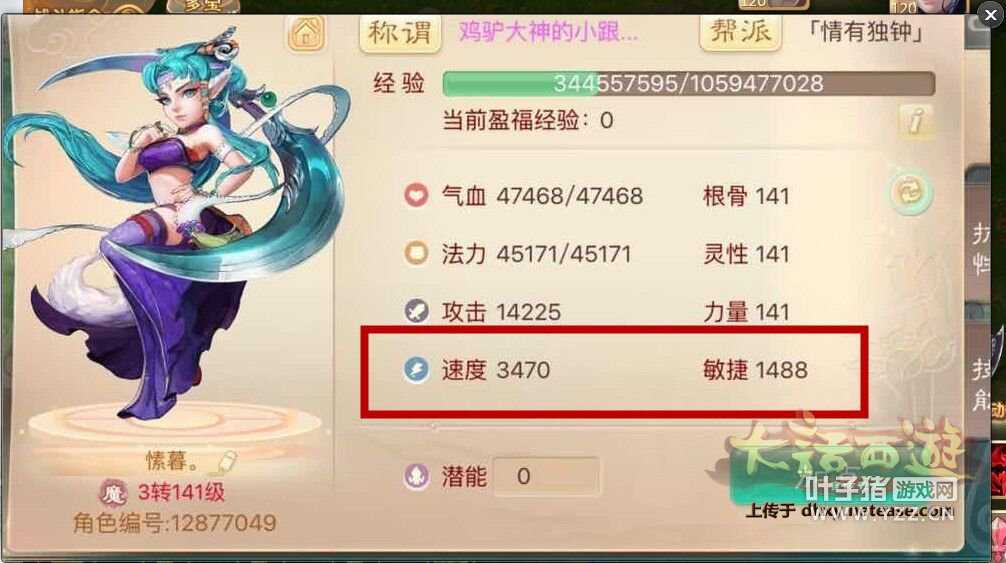Click the 经验 experience progress bar

(688, 83)
